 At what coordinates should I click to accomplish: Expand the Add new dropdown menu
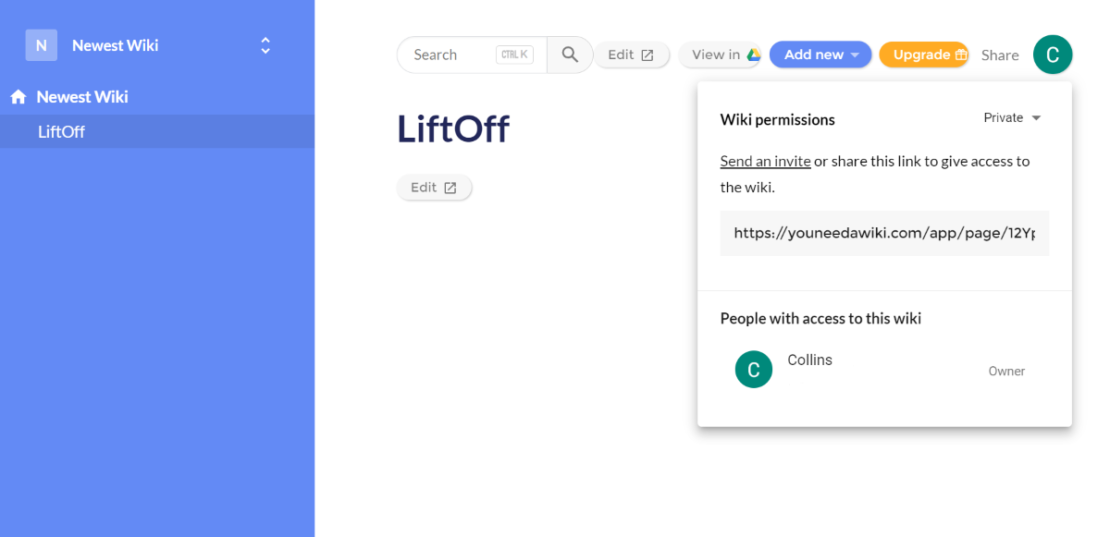coord(855,55)
